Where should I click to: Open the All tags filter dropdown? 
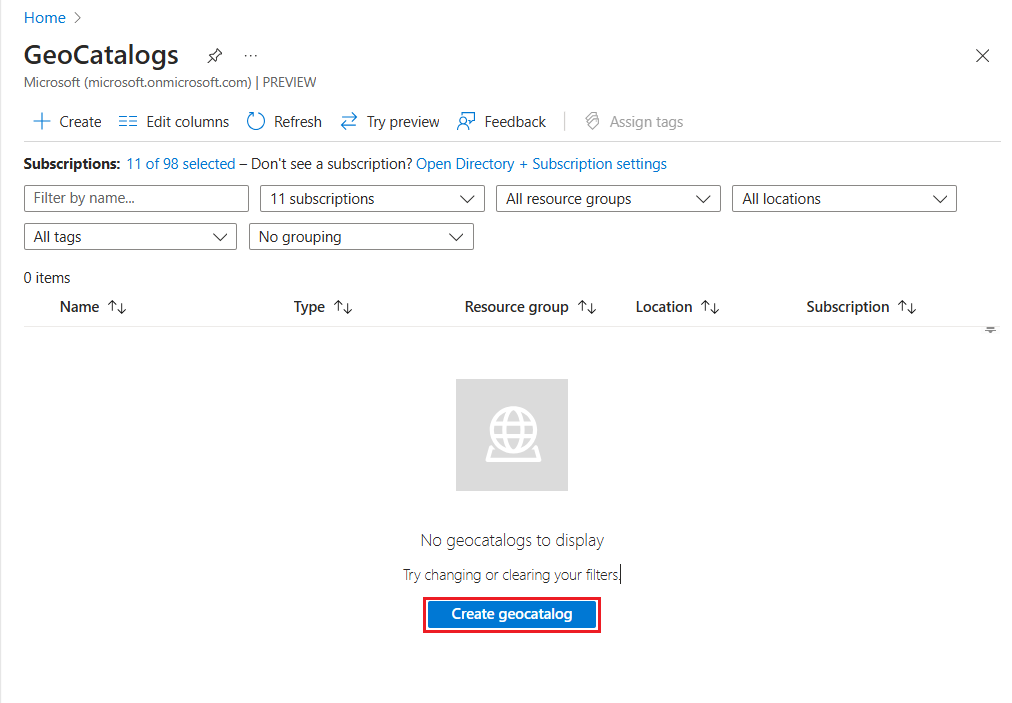130,237
